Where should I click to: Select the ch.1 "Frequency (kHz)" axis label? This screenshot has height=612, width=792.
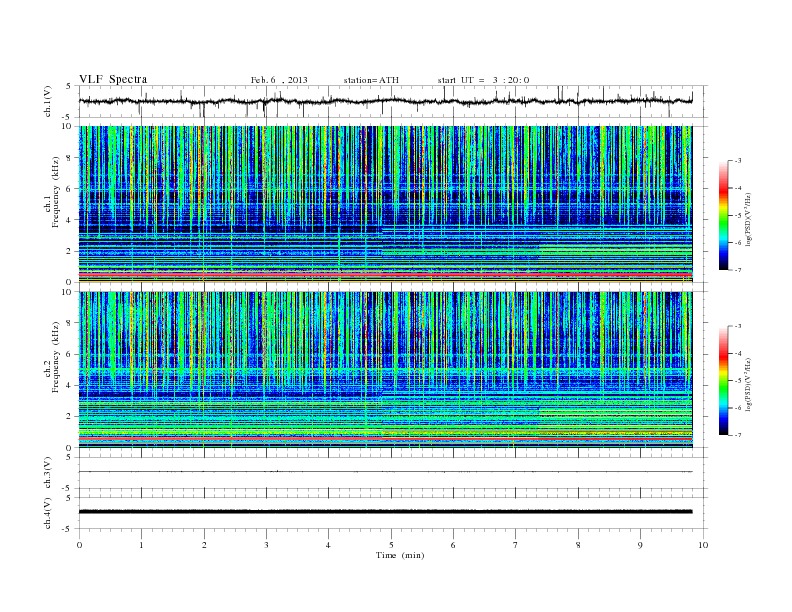tap(55, 192)
